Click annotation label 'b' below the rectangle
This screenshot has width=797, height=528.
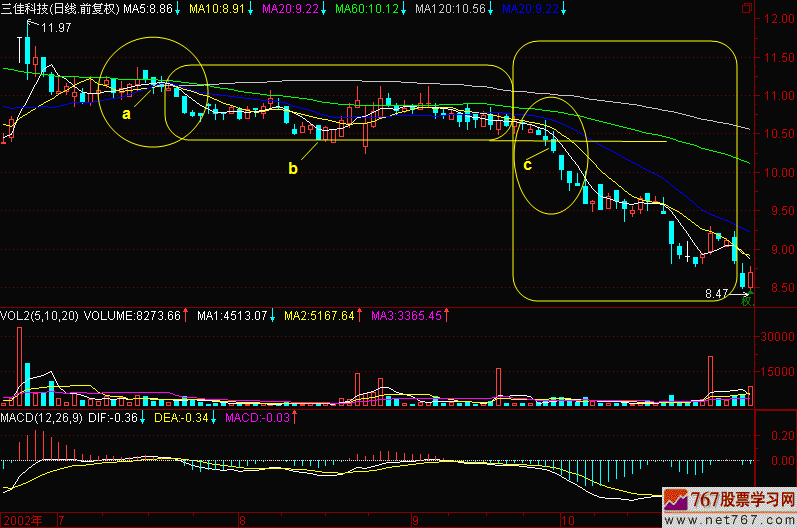click(x=293, y=169)
